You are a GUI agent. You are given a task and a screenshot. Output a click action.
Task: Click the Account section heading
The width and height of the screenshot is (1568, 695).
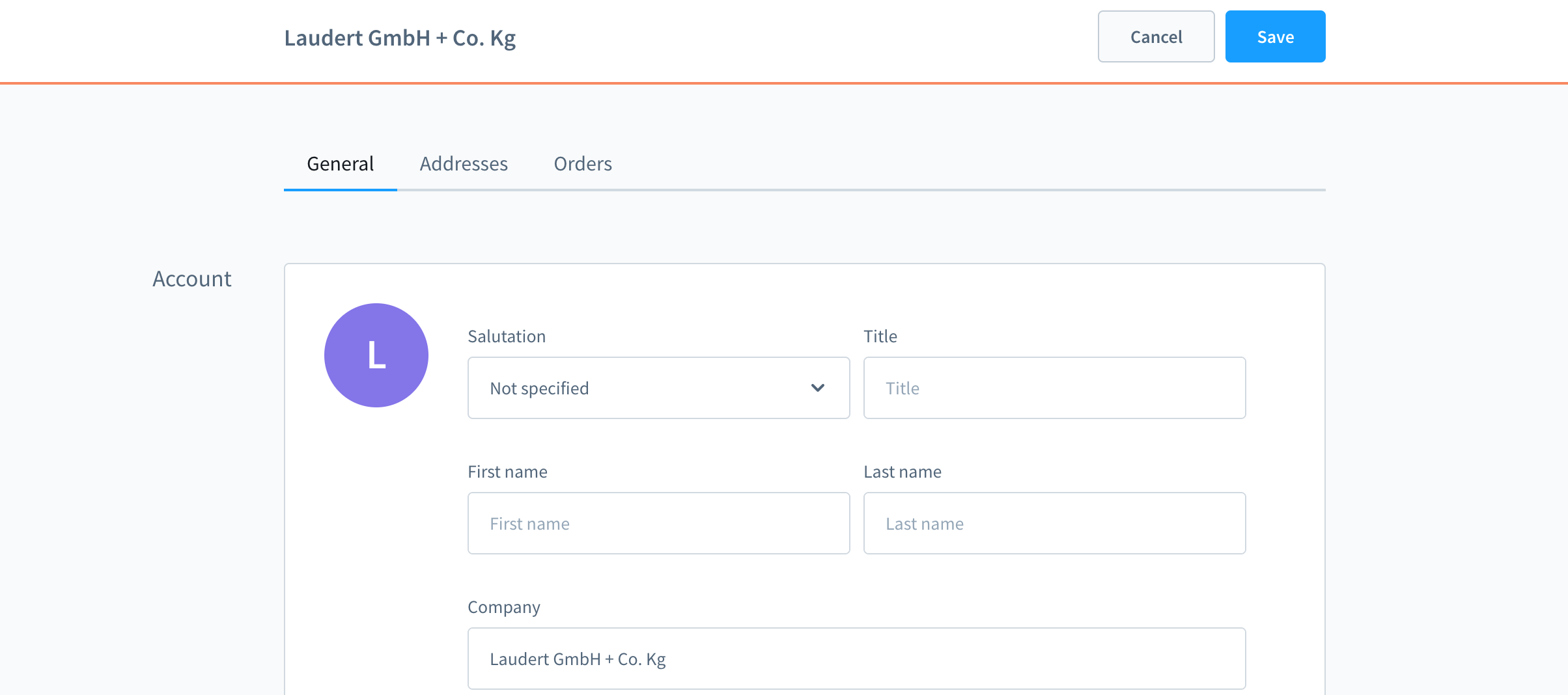pyautogui.click(x=191, y=279)
